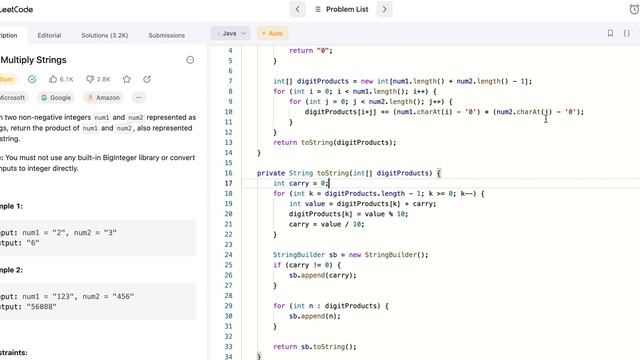The height and width of the screenshot is (360, 640).
Task: Click 'int[] digitProducts = new int' line 7
Action: [x=402, y=81]
